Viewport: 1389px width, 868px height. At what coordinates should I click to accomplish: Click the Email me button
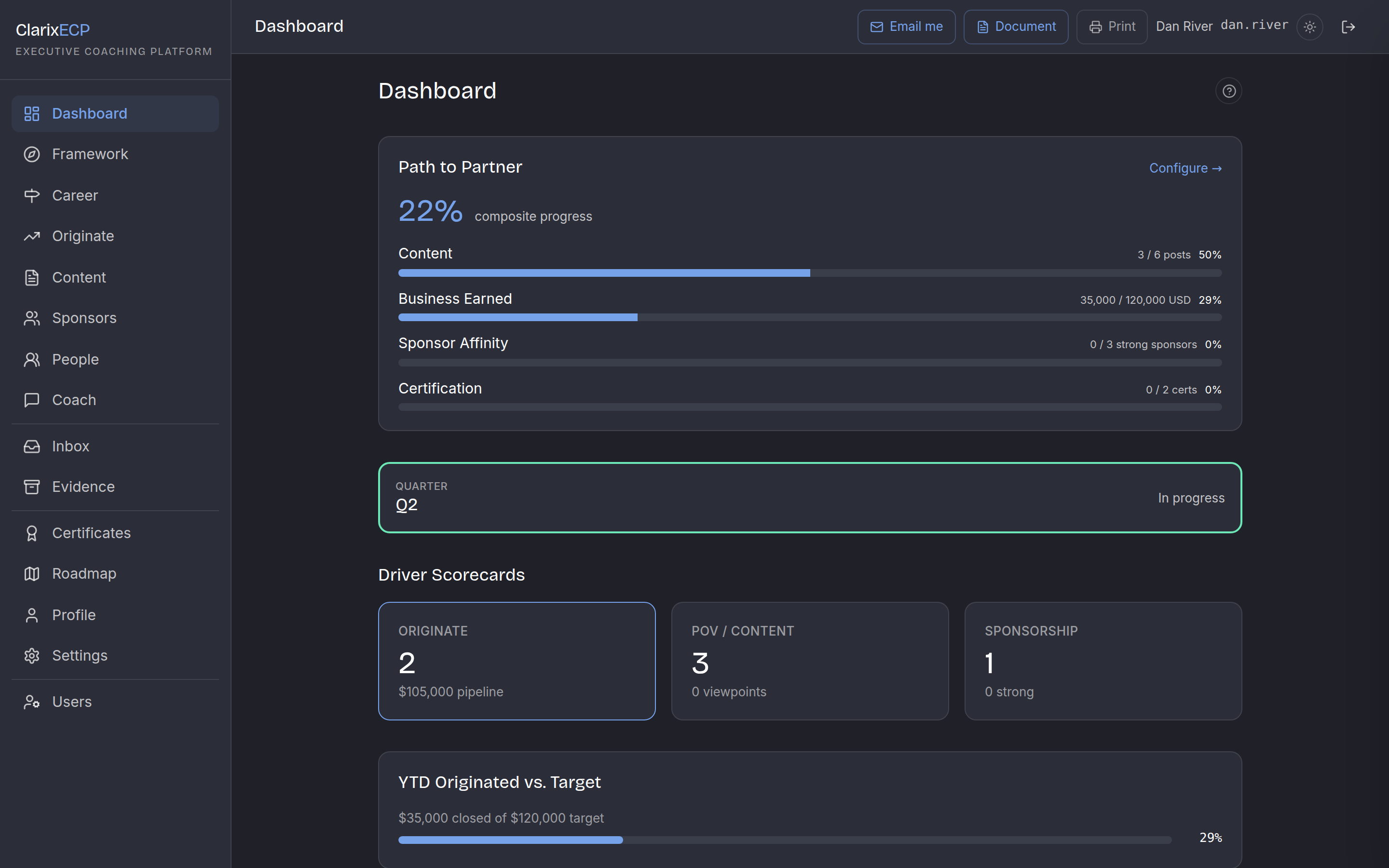tap(906, 27)
